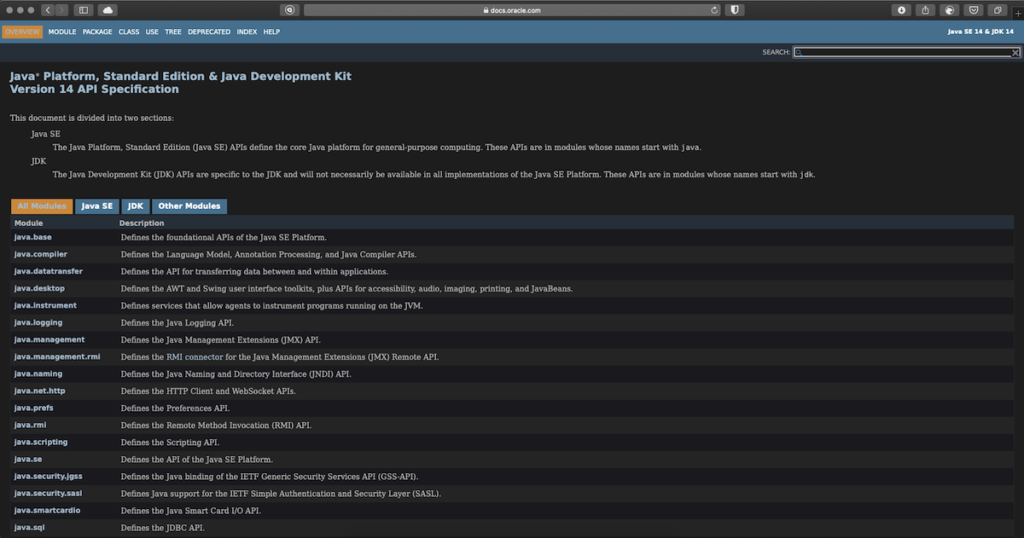Viewport: 1024px width, 538px height.
Task: Open the Downloads arrow icon in the toolbar
Action: point(901,10)
